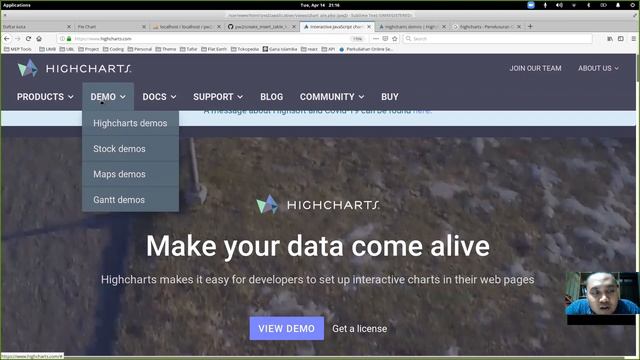The height and width of the screenshot is (360, 640).
Task: Follow the 'here' link in the Covid-19 message
Action: [x=422, y=111]
